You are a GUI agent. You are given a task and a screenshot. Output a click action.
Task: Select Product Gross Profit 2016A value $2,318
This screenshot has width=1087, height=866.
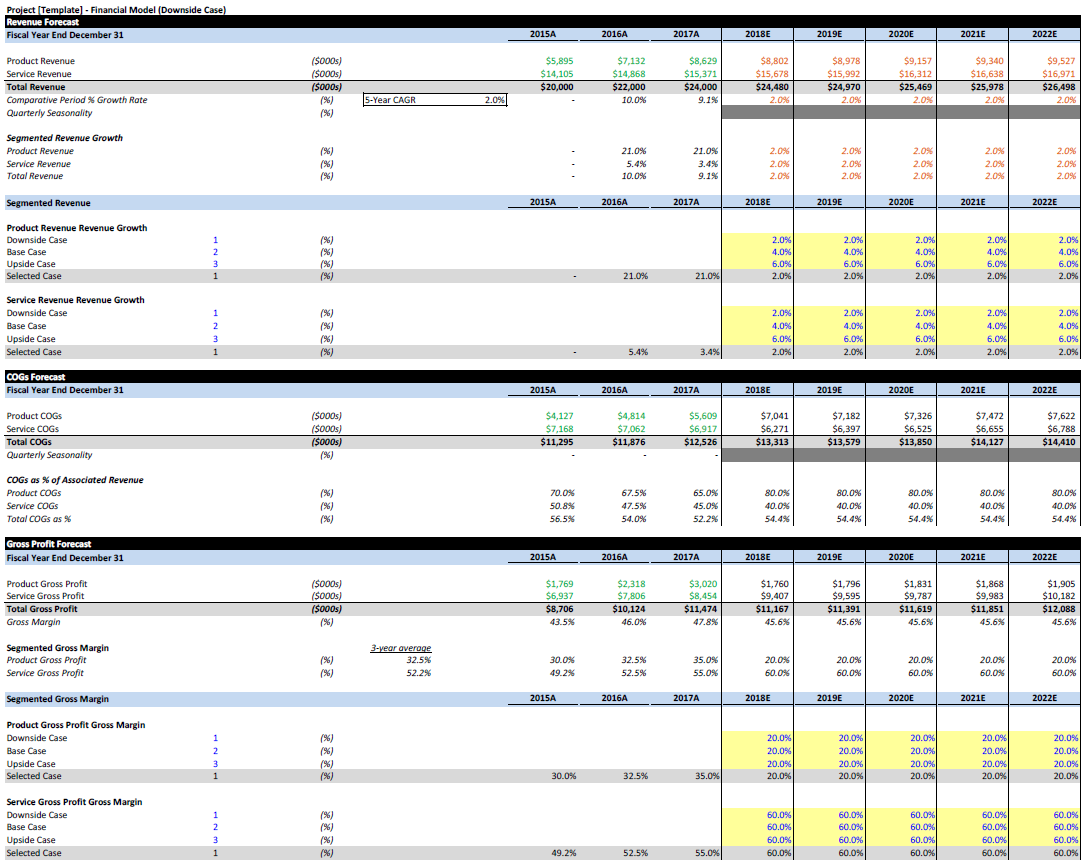(x=631, y=584)
